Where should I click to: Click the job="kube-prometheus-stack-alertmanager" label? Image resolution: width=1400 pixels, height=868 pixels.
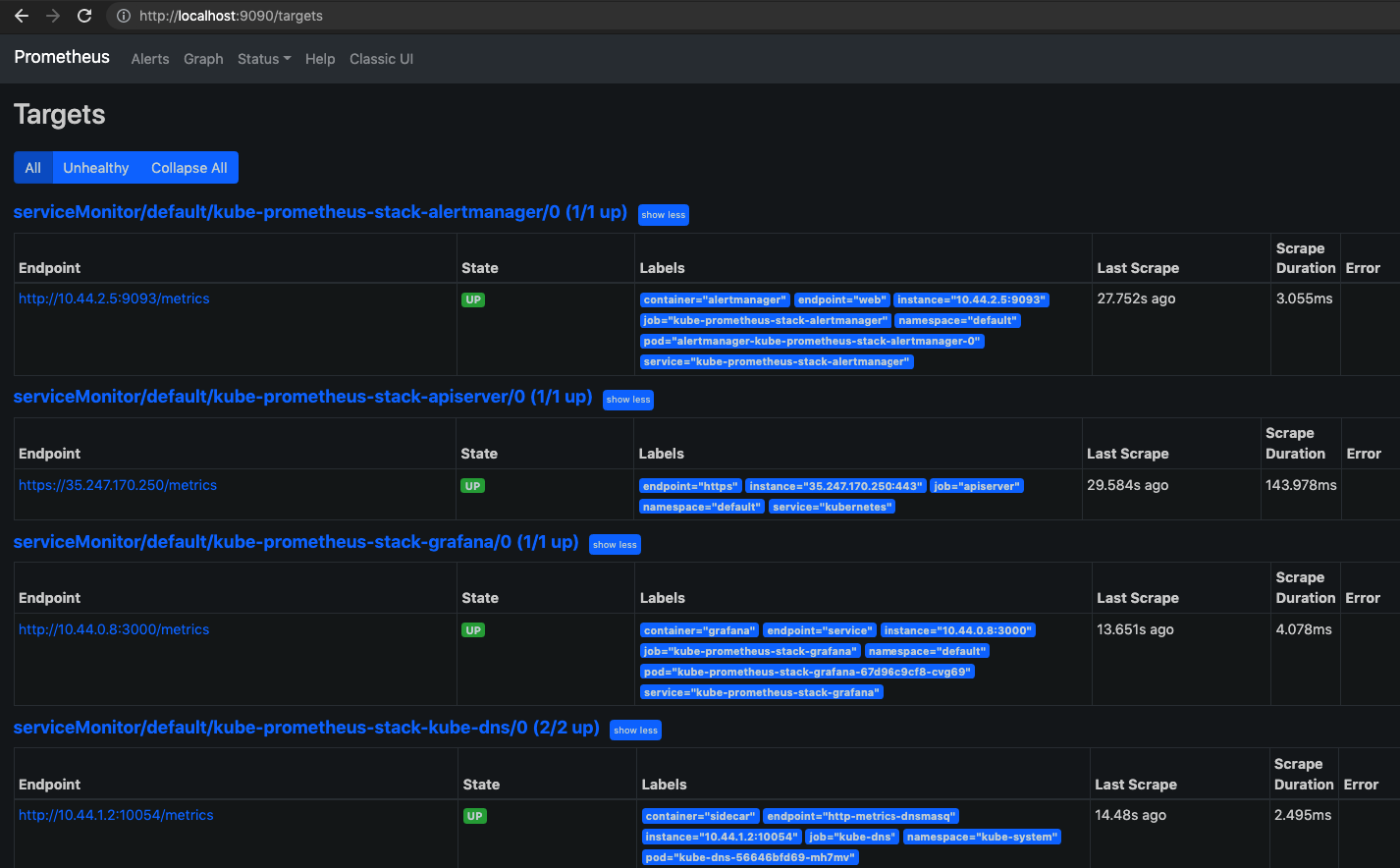click(x=766, y=321)
